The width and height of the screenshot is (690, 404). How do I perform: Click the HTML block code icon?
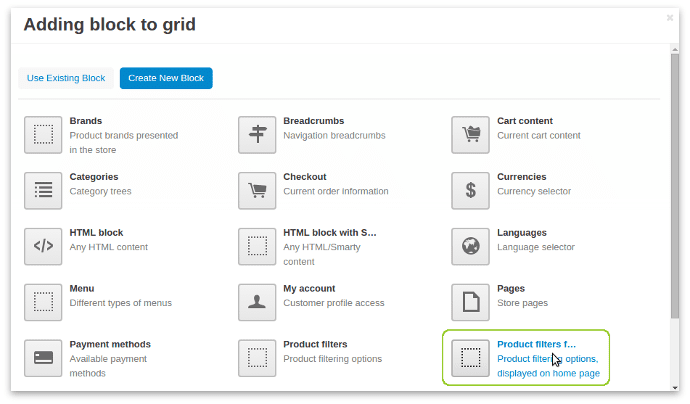coord(43,246)
